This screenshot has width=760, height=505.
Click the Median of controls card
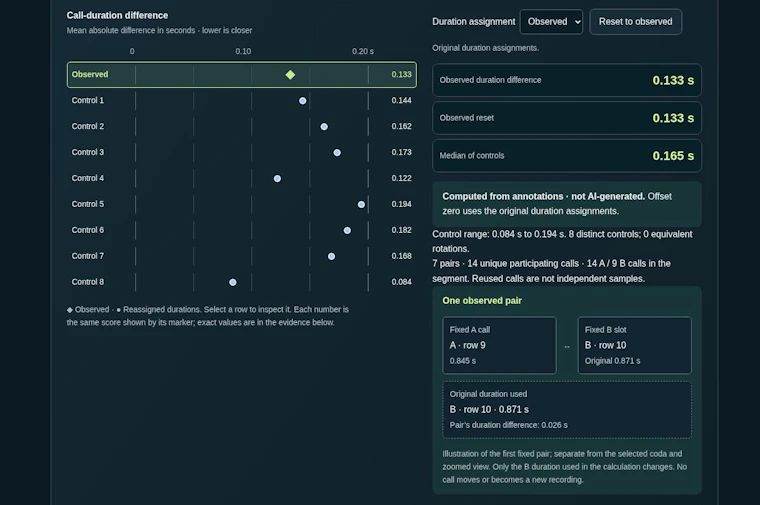pos(567,156)
